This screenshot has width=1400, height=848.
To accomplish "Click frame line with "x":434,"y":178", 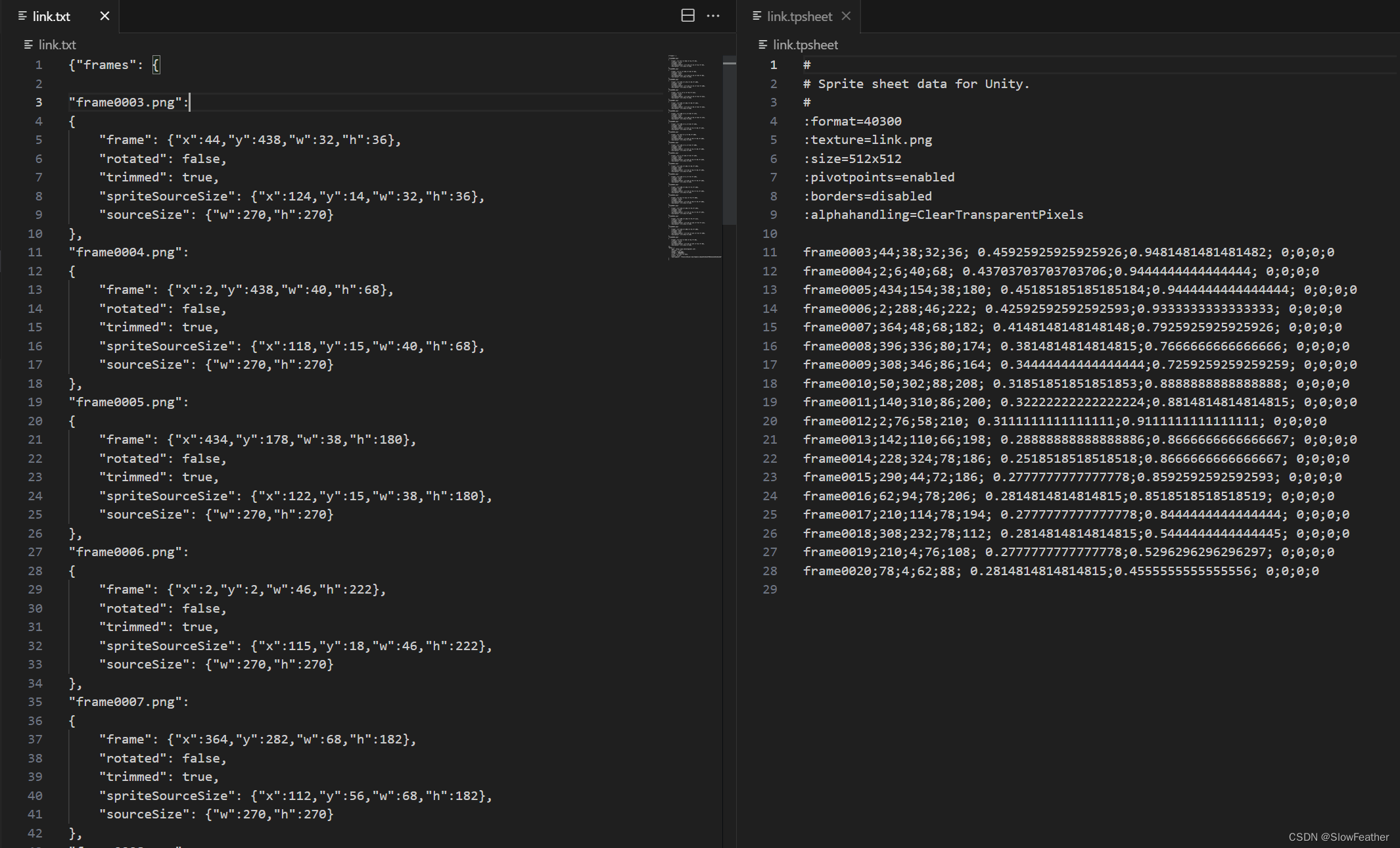I will [258, 439].
